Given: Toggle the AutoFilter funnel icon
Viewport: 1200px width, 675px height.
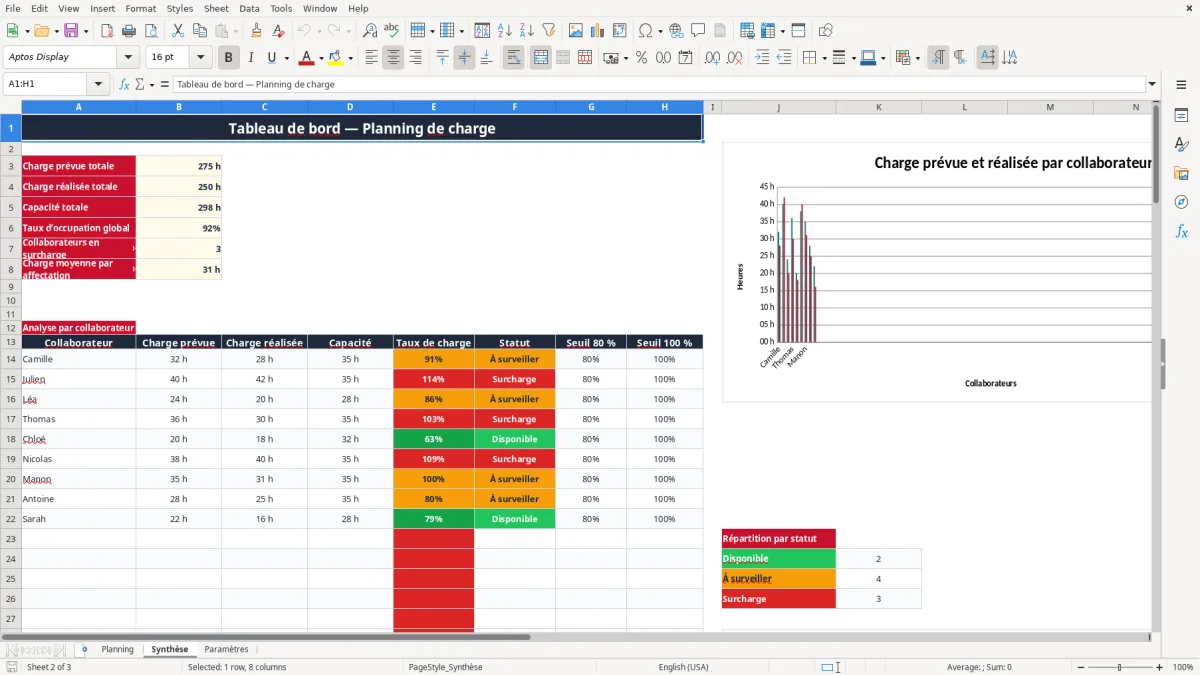Looking at the screenshot, I should (548, 31).
